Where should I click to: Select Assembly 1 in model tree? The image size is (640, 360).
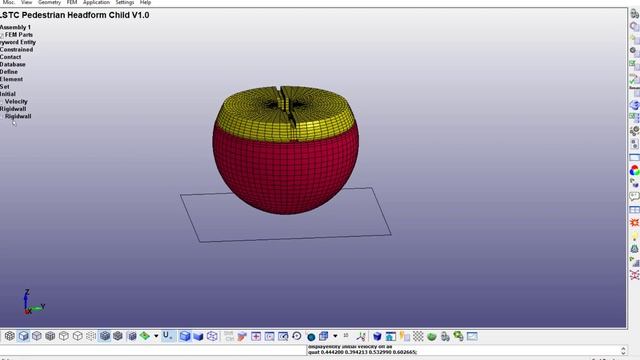click(15, 27)
